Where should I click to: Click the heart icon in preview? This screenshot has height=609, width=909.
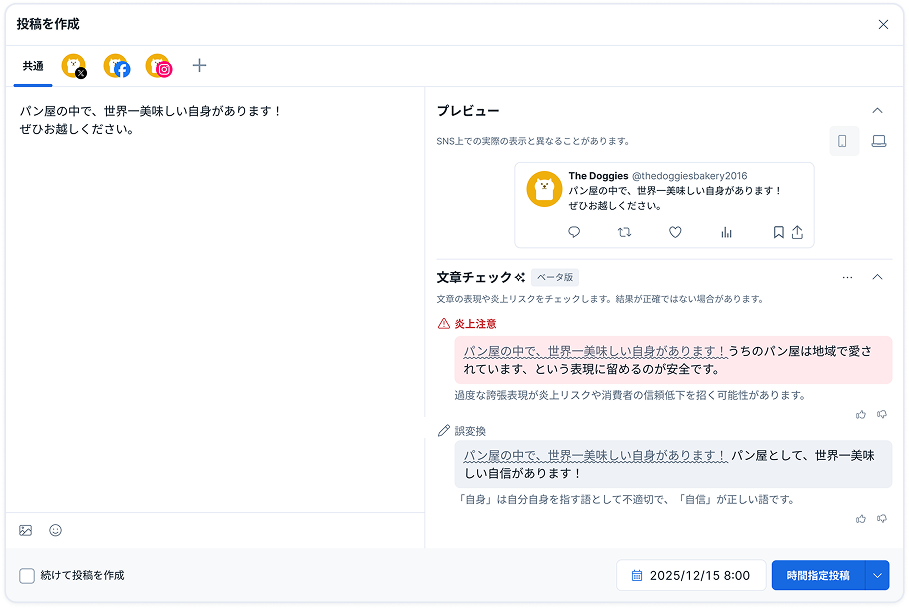(675, 232)
